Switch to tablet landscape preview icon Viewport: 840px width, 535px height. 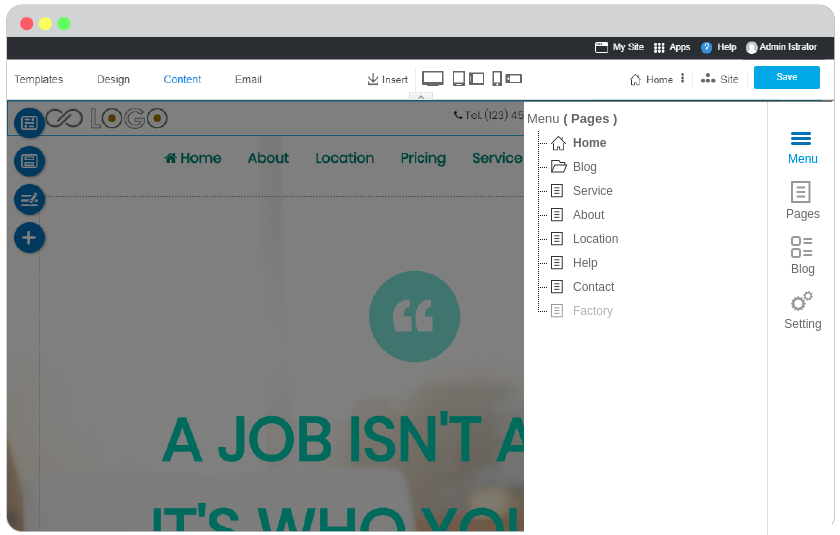coord(477,79)
